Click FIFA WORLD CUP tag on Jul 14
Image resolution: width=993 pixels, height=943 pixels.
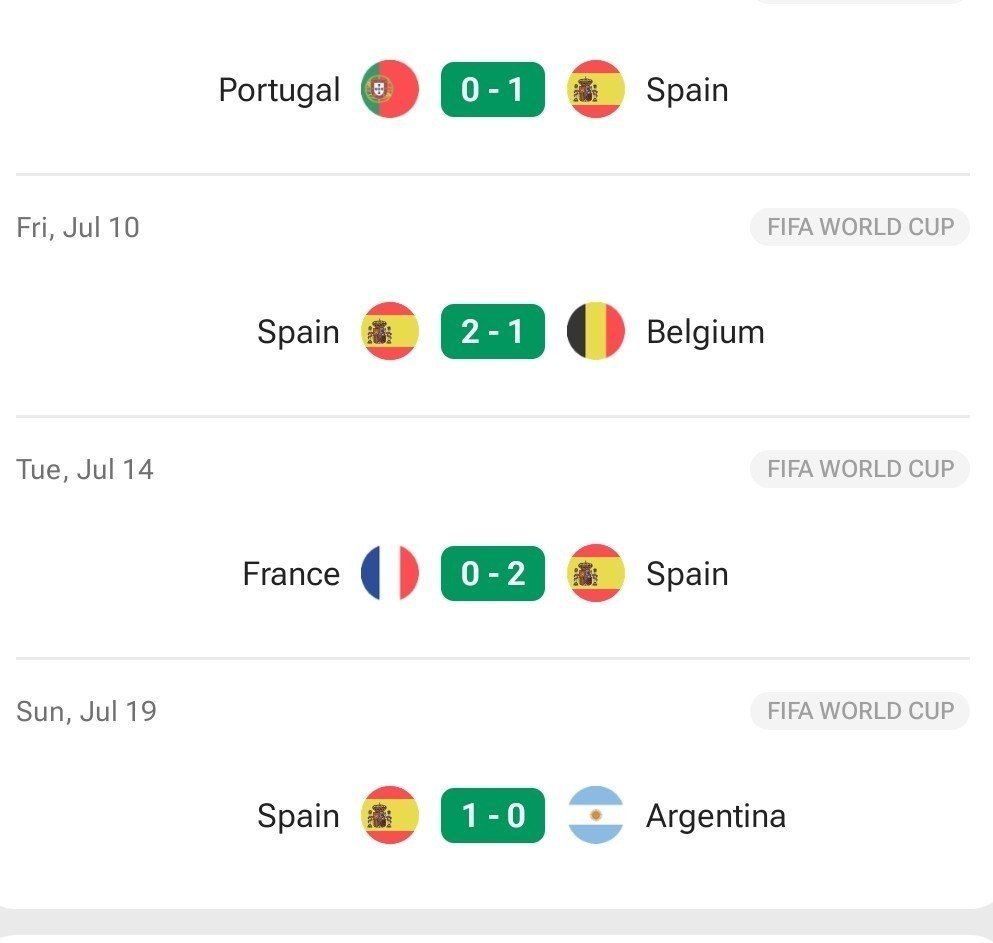coord(860,469)
